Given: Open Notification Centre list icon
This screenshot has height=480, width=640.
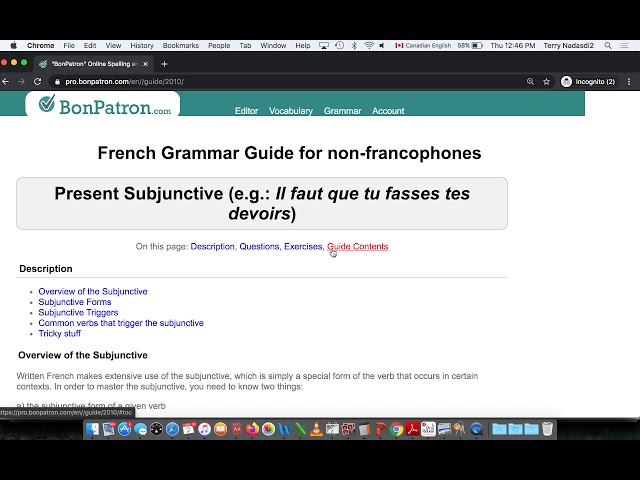Looking at the screenshot, I should point(624,45).
